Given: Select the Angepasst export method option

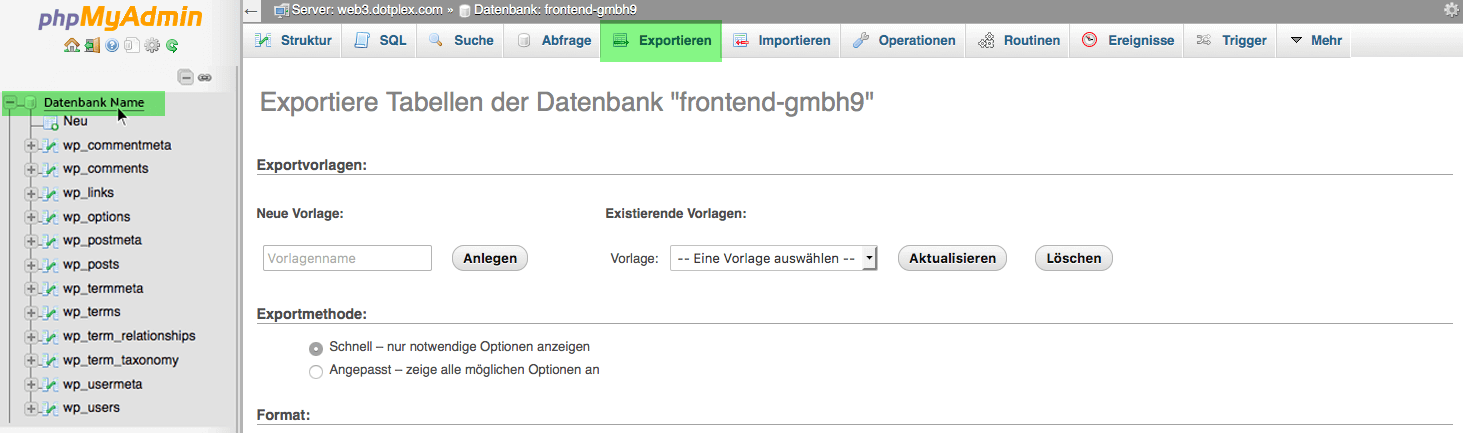Looking at the screenshot, I should pyautogui.click(x=316, y=371).
